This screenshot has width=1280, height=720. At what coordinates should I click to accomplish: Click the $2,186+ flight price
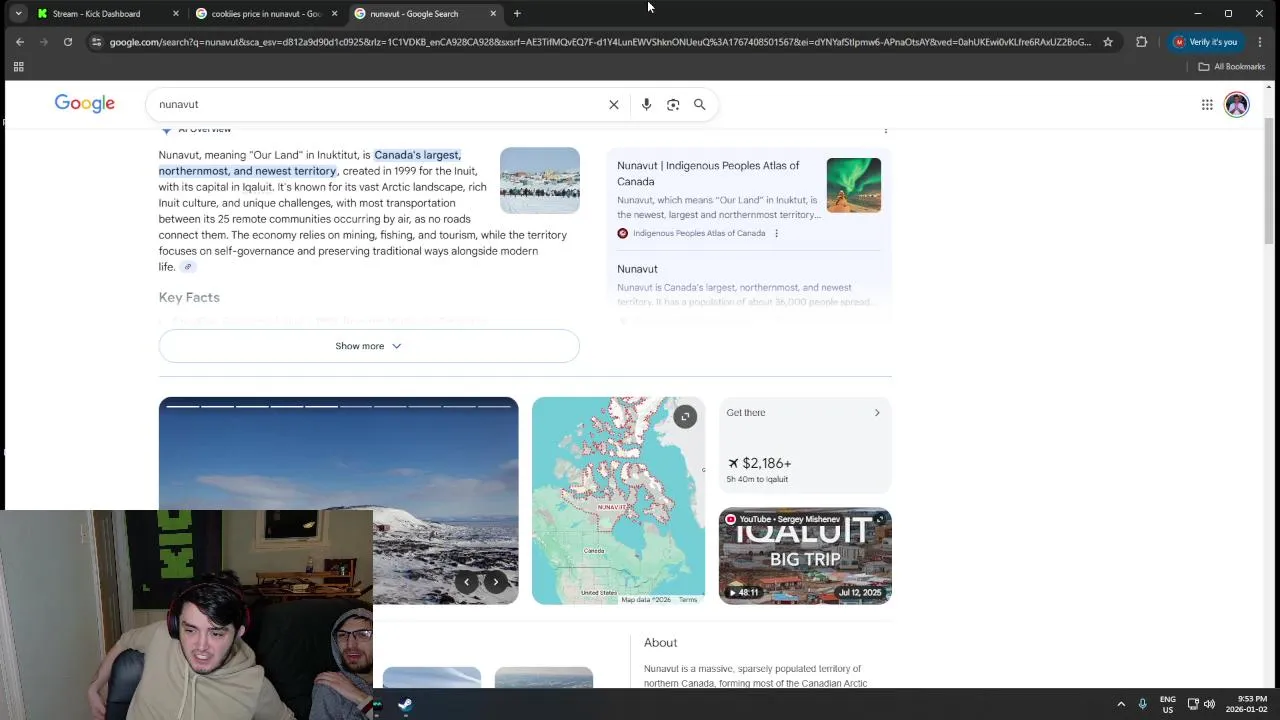[766, 463]
